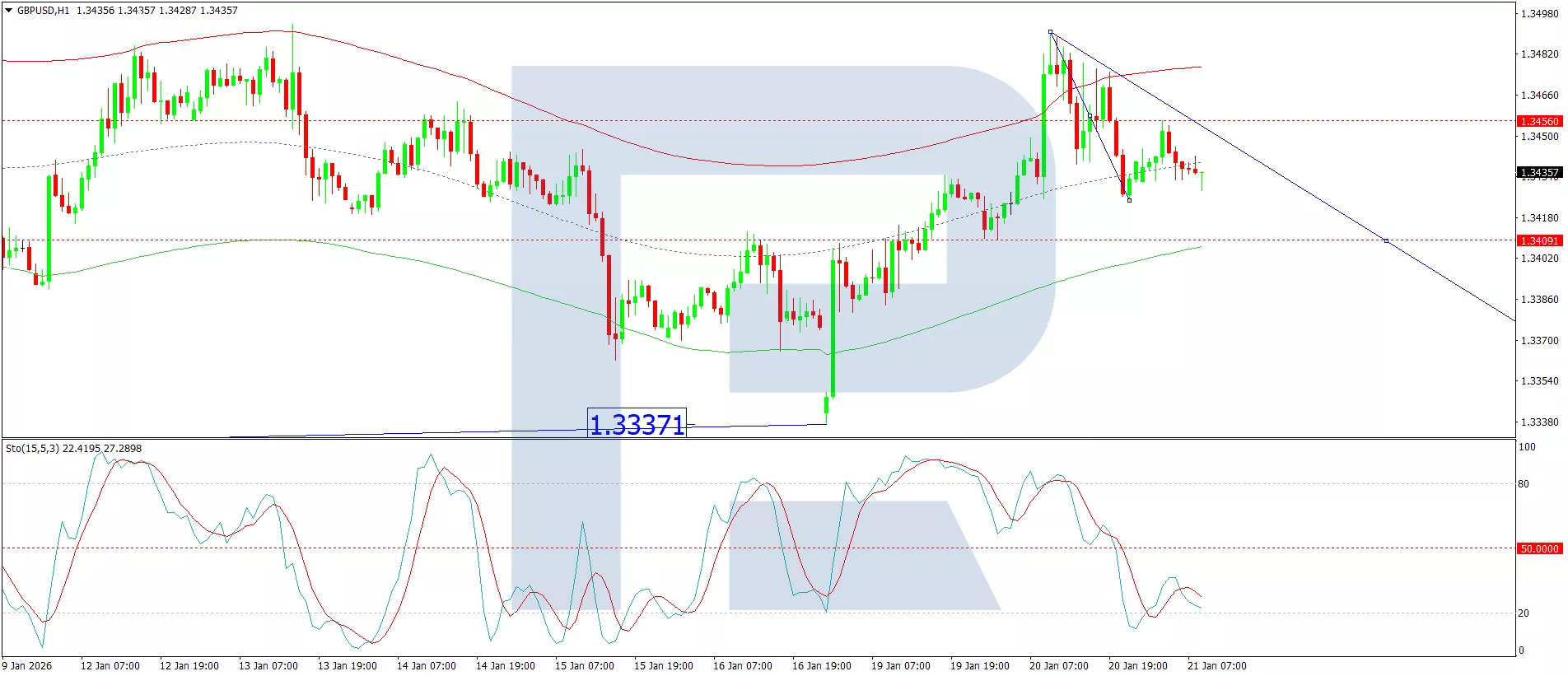This screenshot has width=1568, height=676.
Task: Select the short trendline's middle anchor point
Action: [1090, 116]
